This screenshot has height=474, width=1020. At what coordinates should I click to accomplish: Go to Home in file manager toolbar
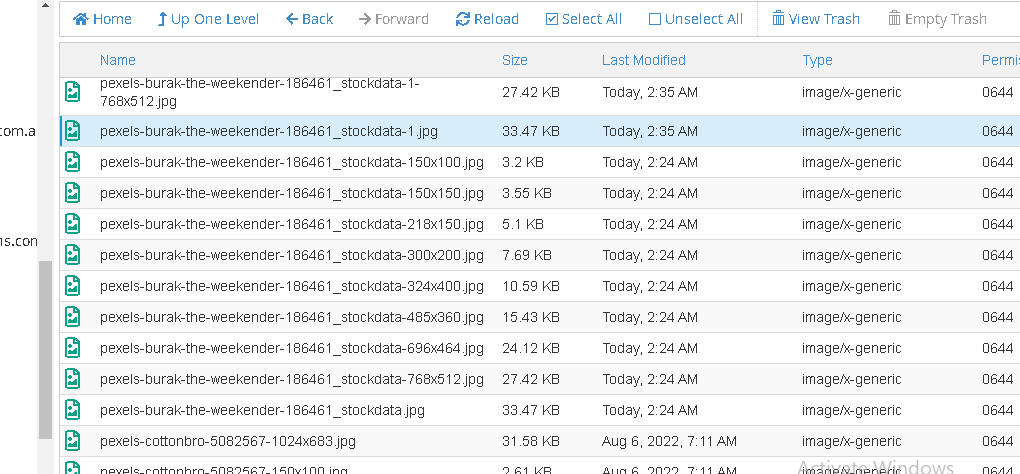coord(102,20)
